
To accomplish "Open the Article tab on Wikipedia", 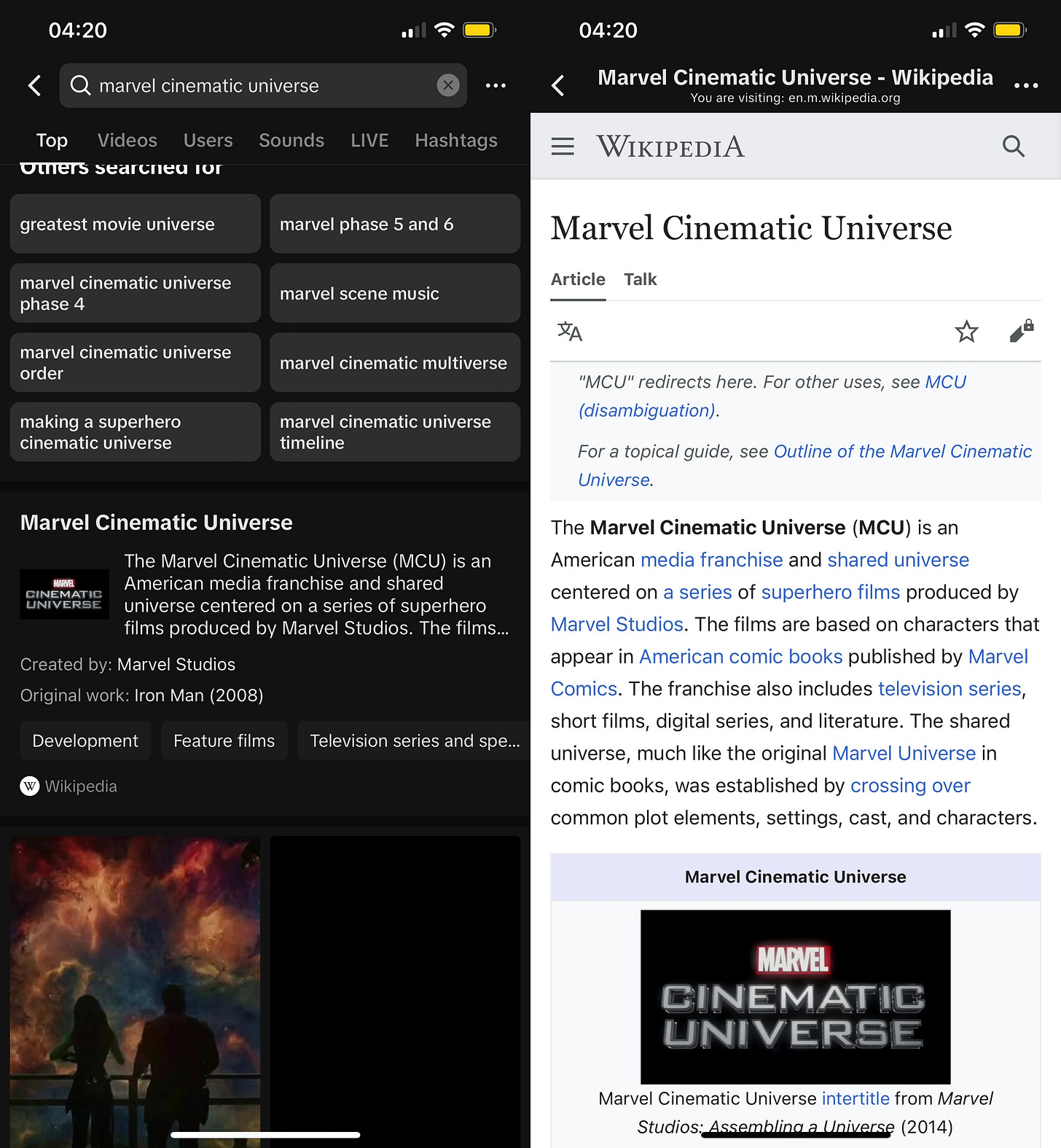I will (578, 280).
